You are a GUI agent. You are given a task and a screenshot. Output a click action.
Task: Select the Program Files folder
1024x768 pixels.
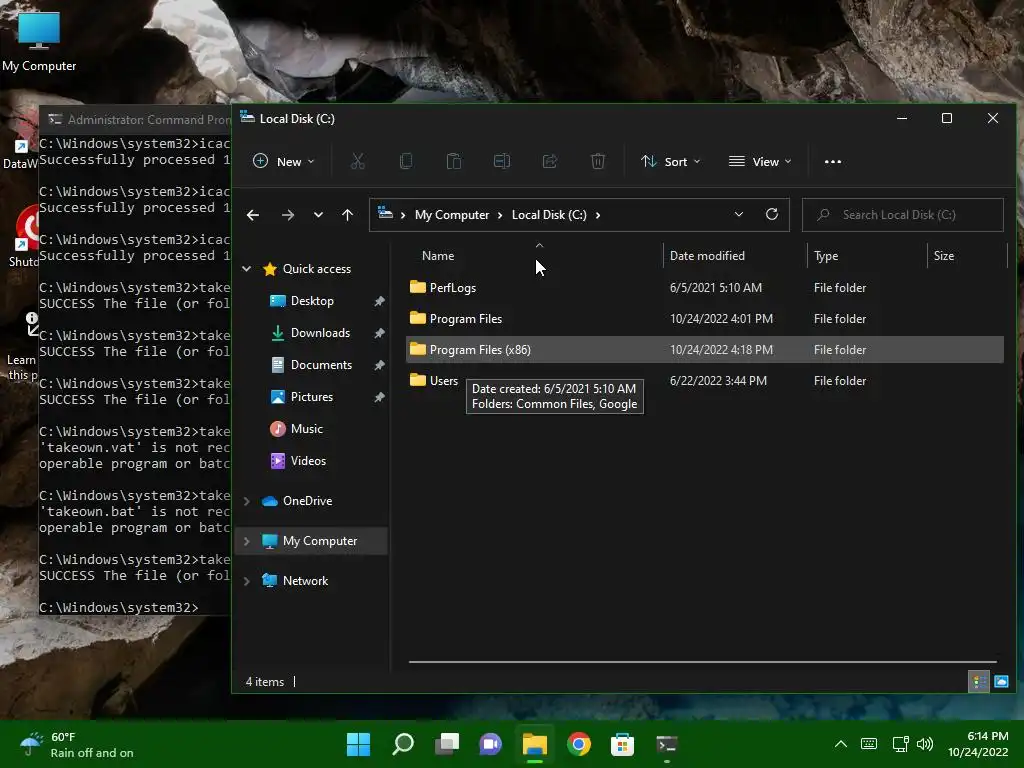pyautogui.click(x=705, y=319)
